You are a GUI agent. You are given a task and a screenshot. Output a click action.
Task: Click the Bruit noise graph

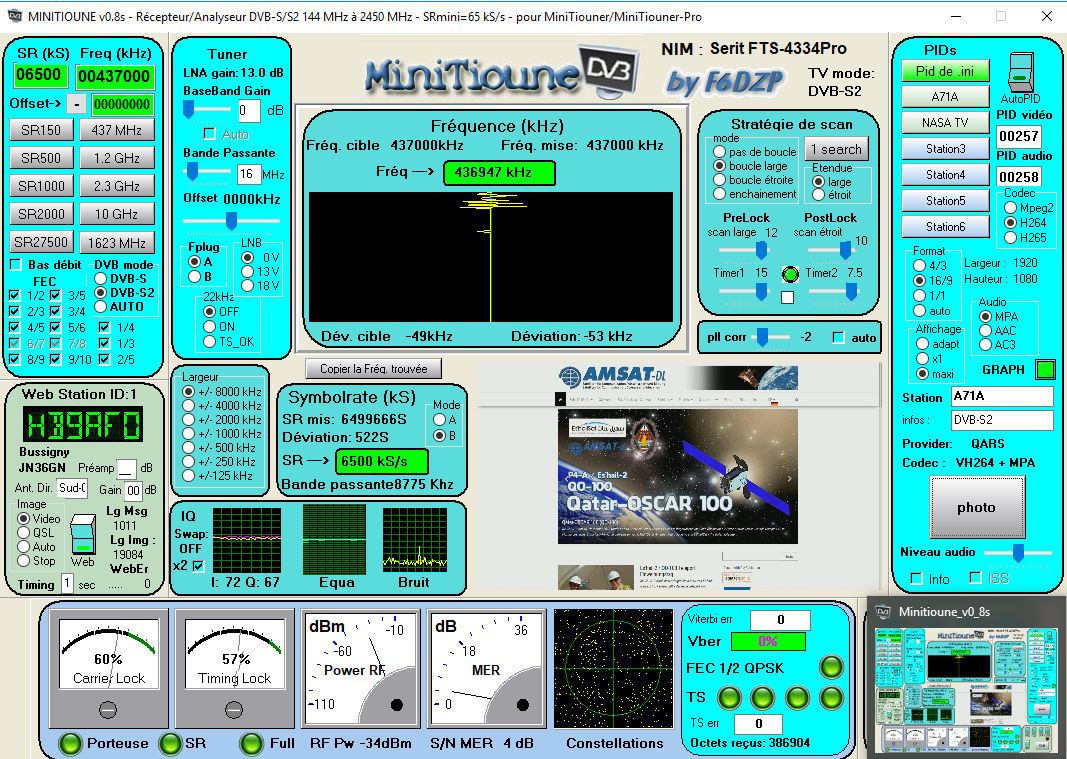[414, 540]
